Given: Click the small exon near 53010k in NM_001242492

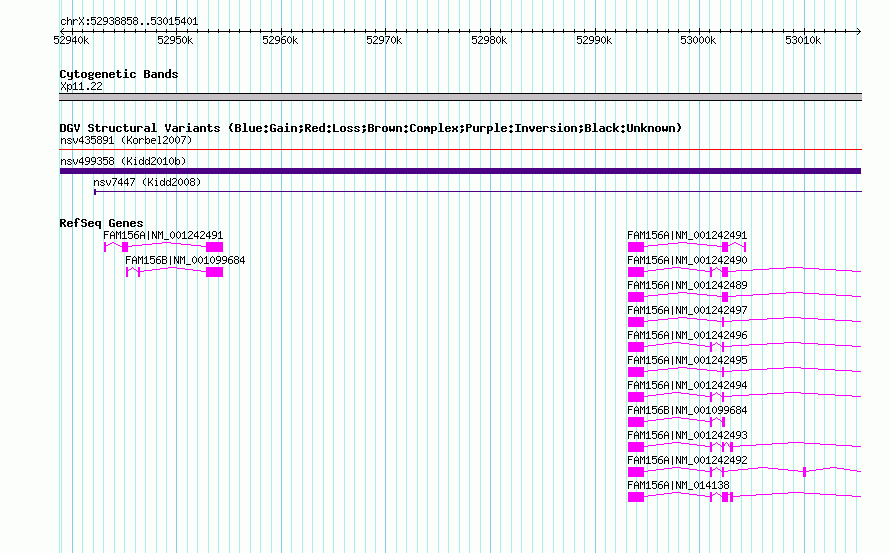Looking at the screenshot, I should click(804, 472).
